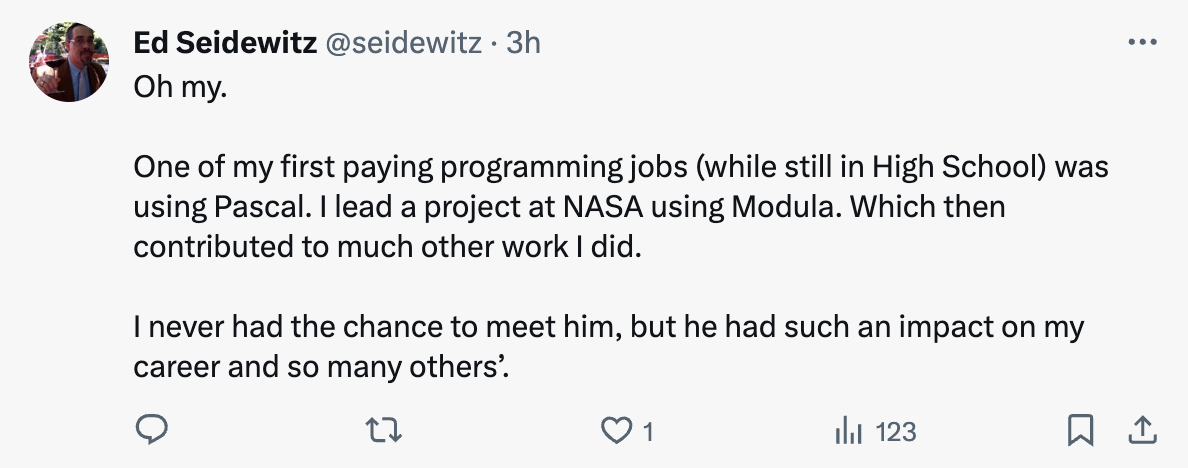Click the like count number 1

point(648,432)
